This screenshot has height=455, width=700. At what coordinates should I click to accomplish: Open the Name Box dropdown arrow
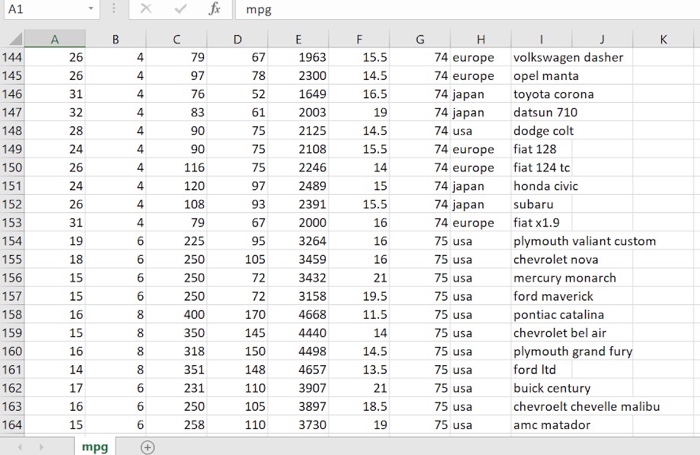tap(91, 9)
